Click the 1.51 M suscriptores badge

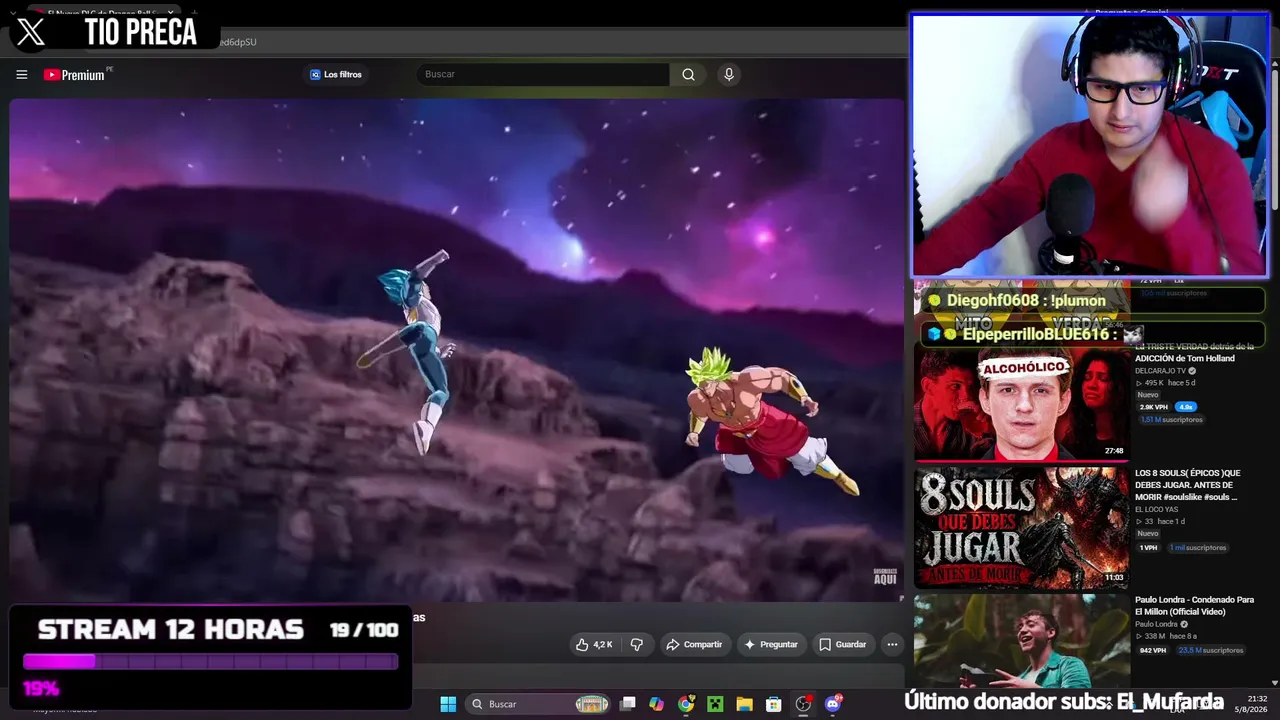coord(1172,420)
